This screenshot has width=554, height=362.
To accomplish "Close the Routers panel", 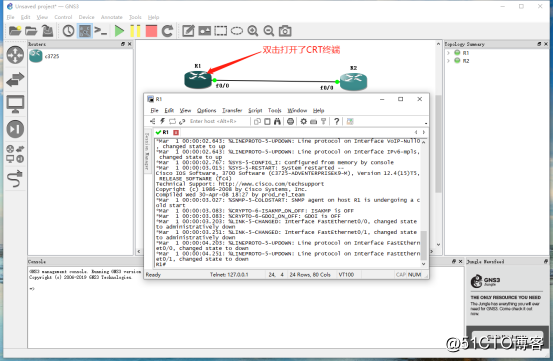I will (x=130, y=44).
